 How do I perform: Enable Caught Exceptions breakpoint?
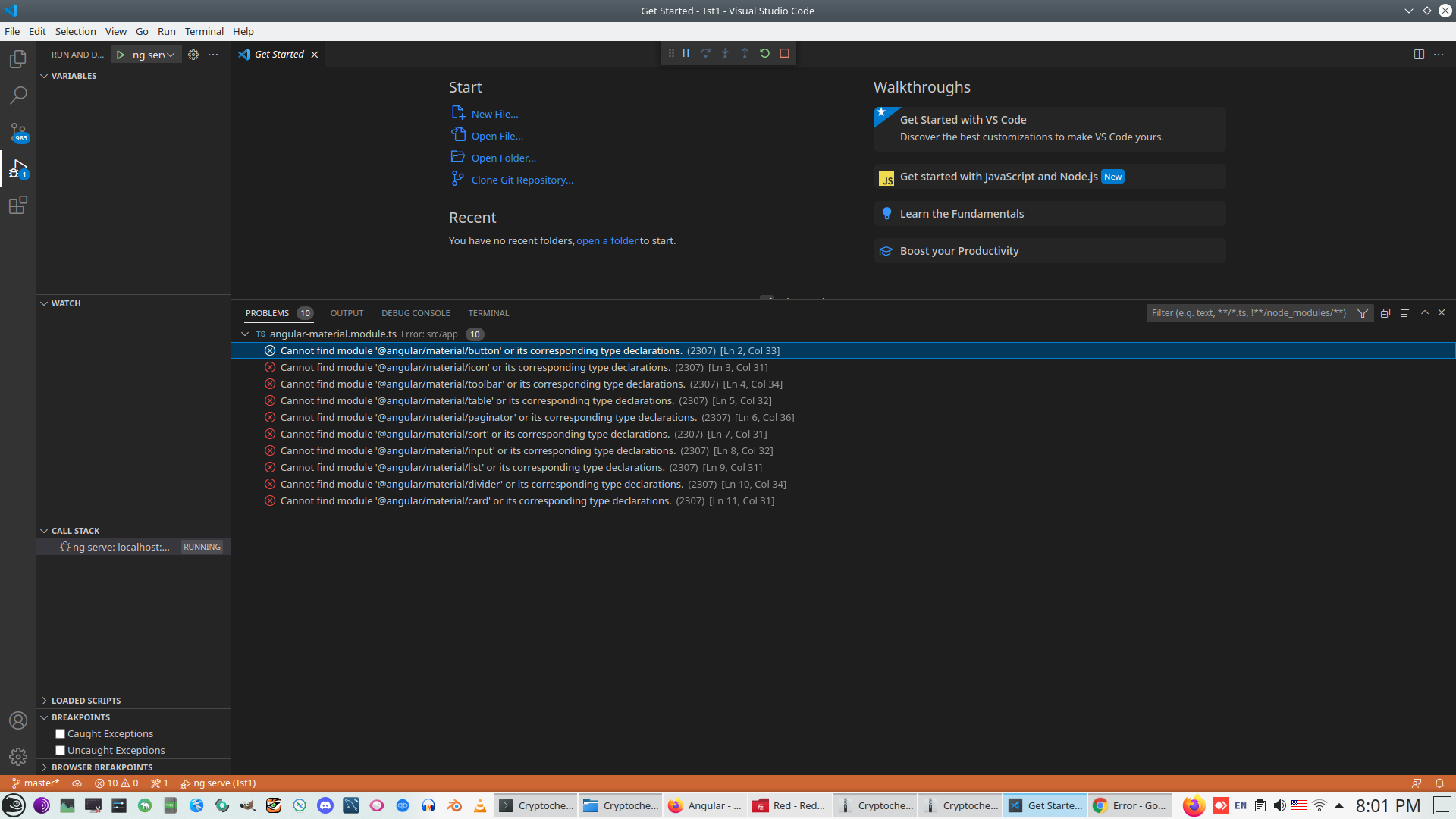(x=60, y=733)
